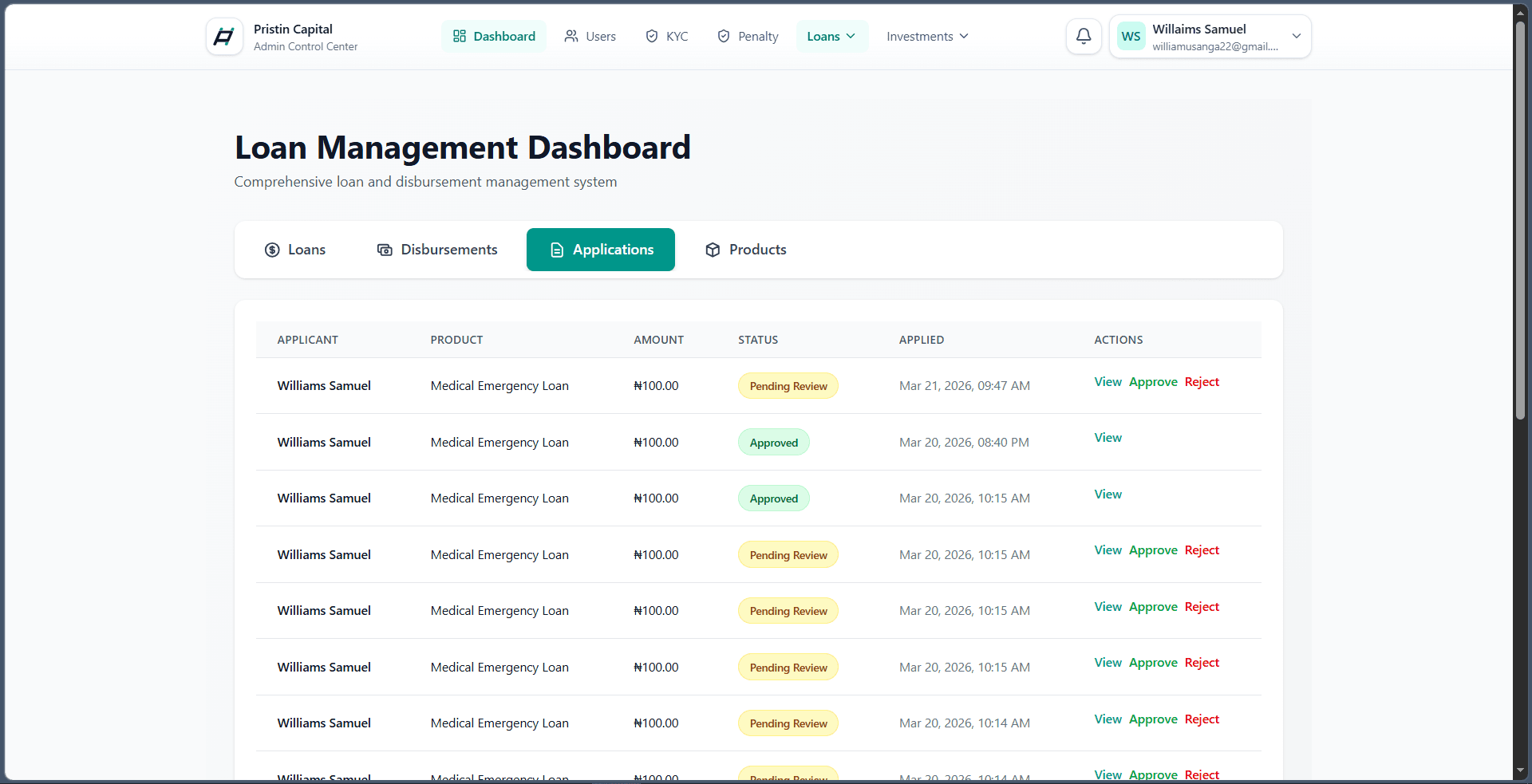This screenshot has height=784, width=1532.
Task: Click the Approved badge in 08:40 PM row
Action: pyautogui.click(x=774, y=443)
